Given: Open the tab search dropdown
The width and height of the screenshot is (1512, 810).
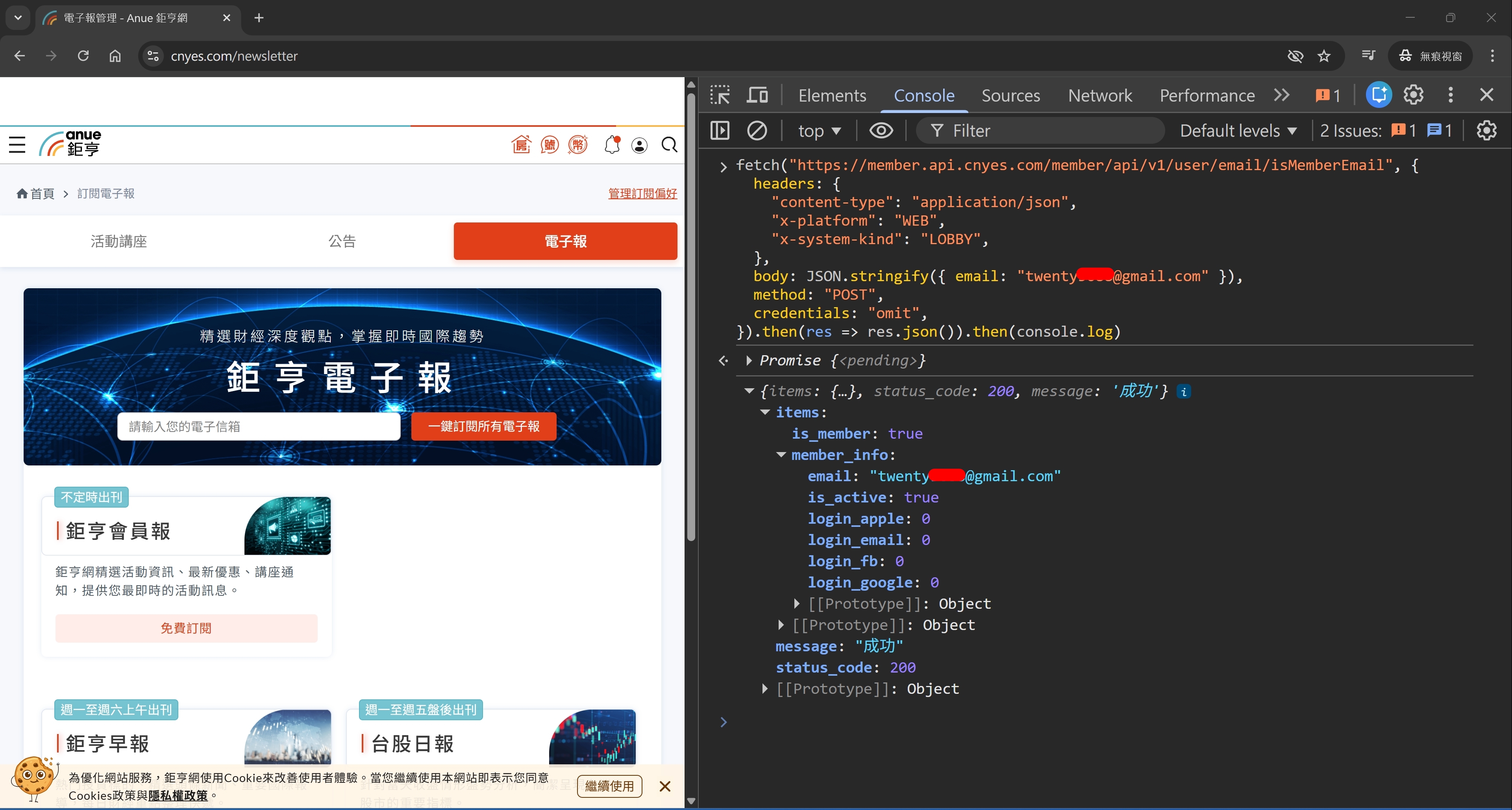Looking at the screenshot, I should [x=18, y=18].
